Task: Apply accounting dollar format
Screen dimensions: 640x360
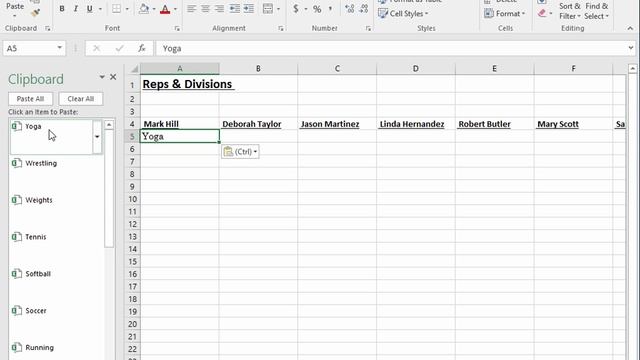Action: pos(296,9)
